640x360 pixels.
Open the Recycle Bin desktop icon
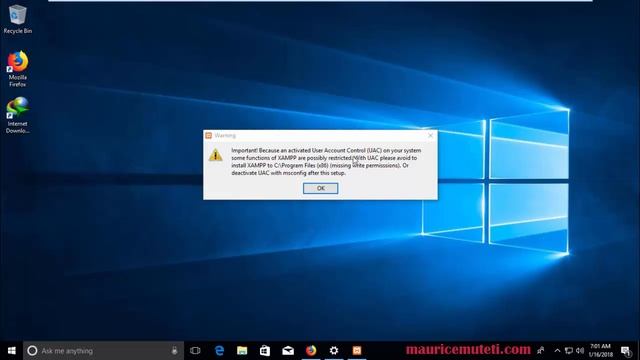pyautogui.click(x=18, y=19)
